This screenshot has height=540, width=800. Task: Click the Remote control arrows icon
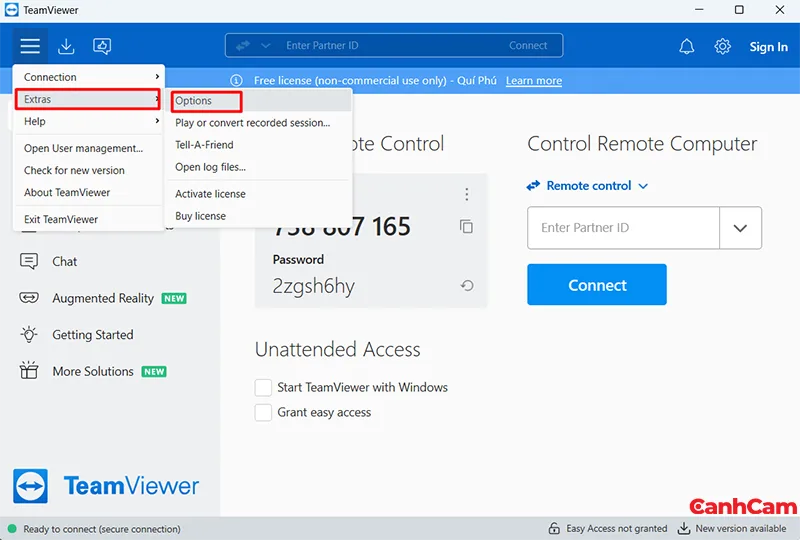click(x=533, y=186)
